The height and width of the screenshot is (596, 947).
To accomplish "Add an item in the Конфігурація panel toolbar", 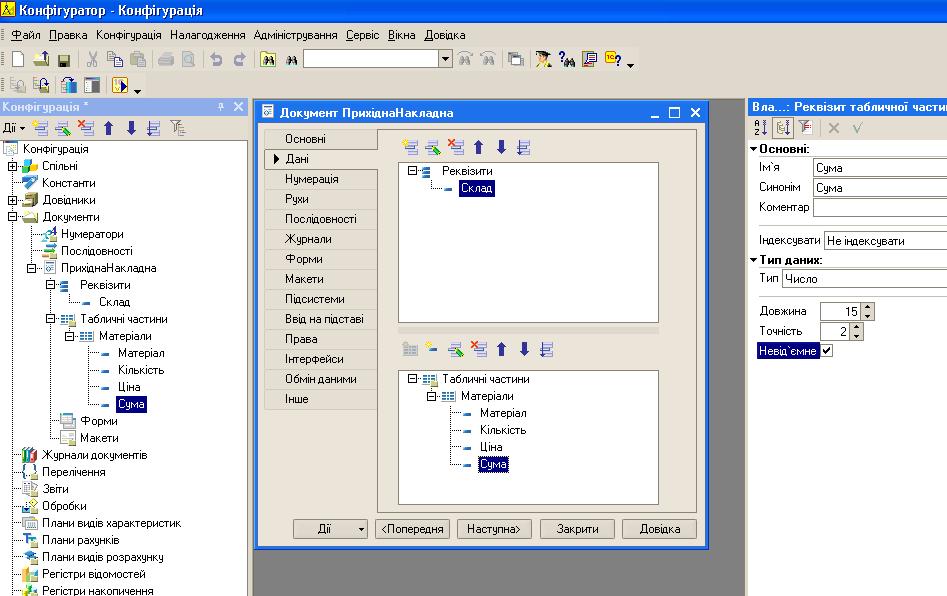I will (40, 128).
